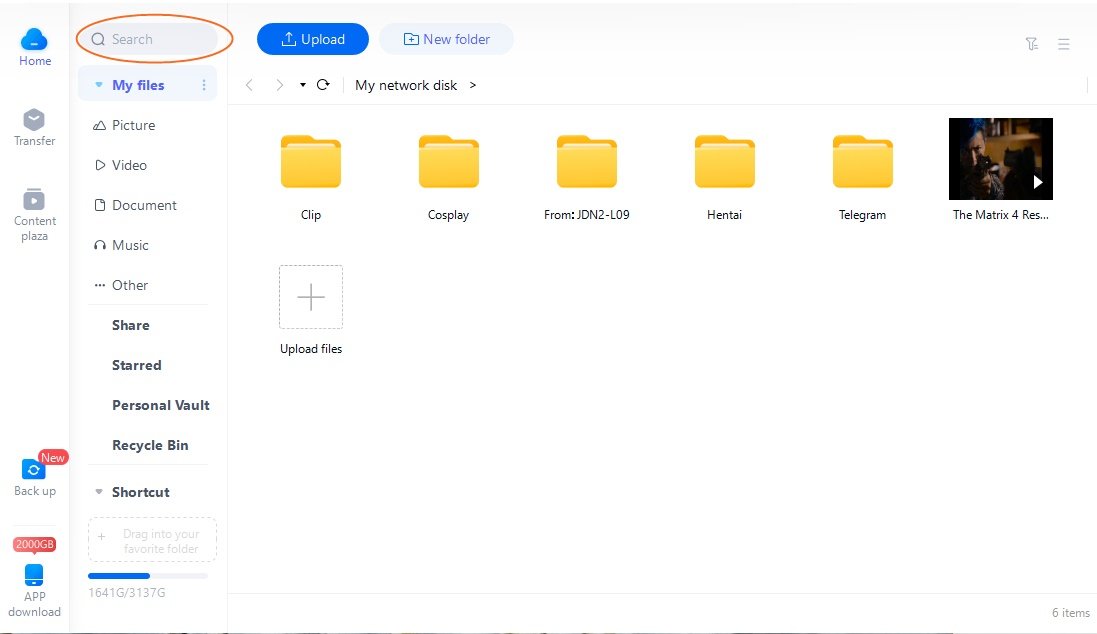The image size is (1097, 634).
Task: Collapse the Shortcut section arrow
Action: 98,492
